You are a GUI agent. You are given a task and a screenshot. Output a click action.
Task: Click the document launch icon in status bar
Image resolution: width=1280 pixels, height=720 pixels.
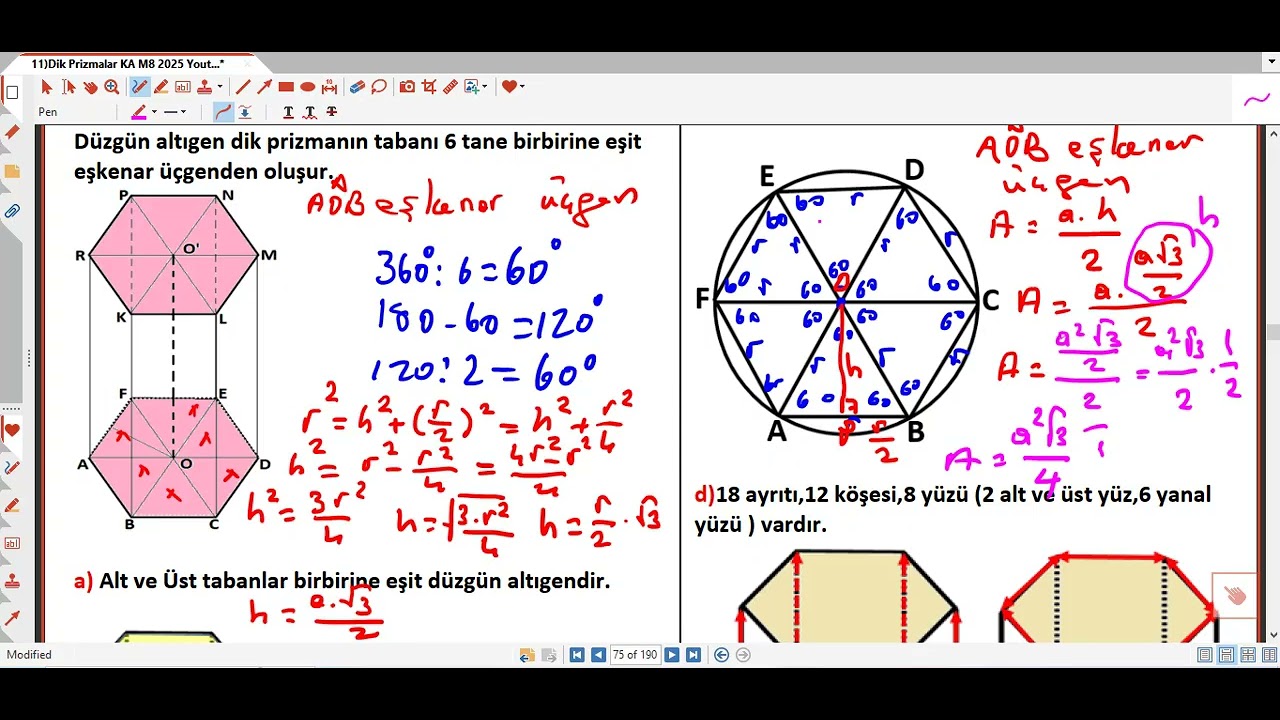pos(527,655)
